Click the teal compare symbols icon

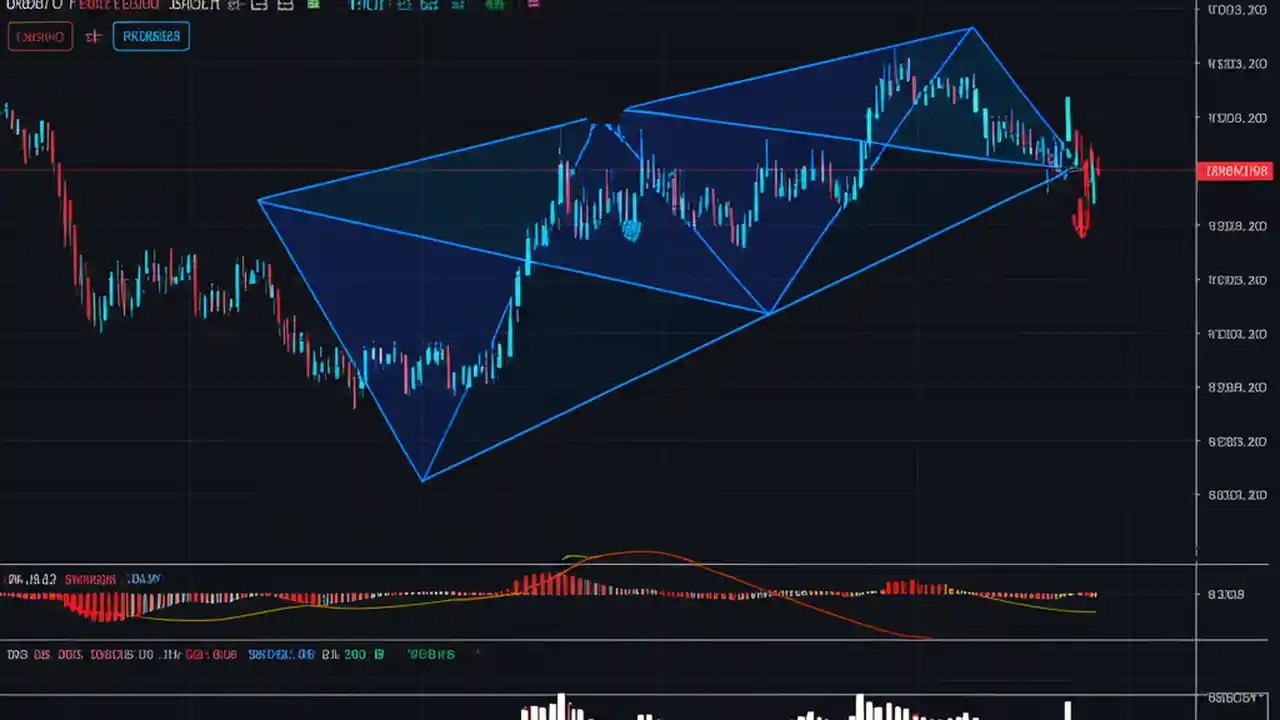click(428, 5)
